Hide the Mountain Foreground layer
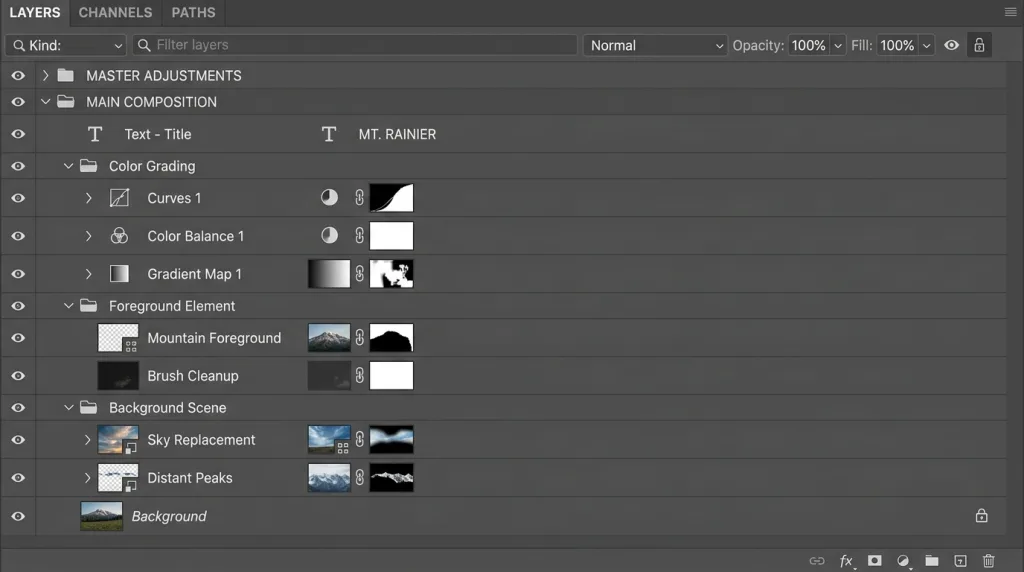 tap(18, 338)
